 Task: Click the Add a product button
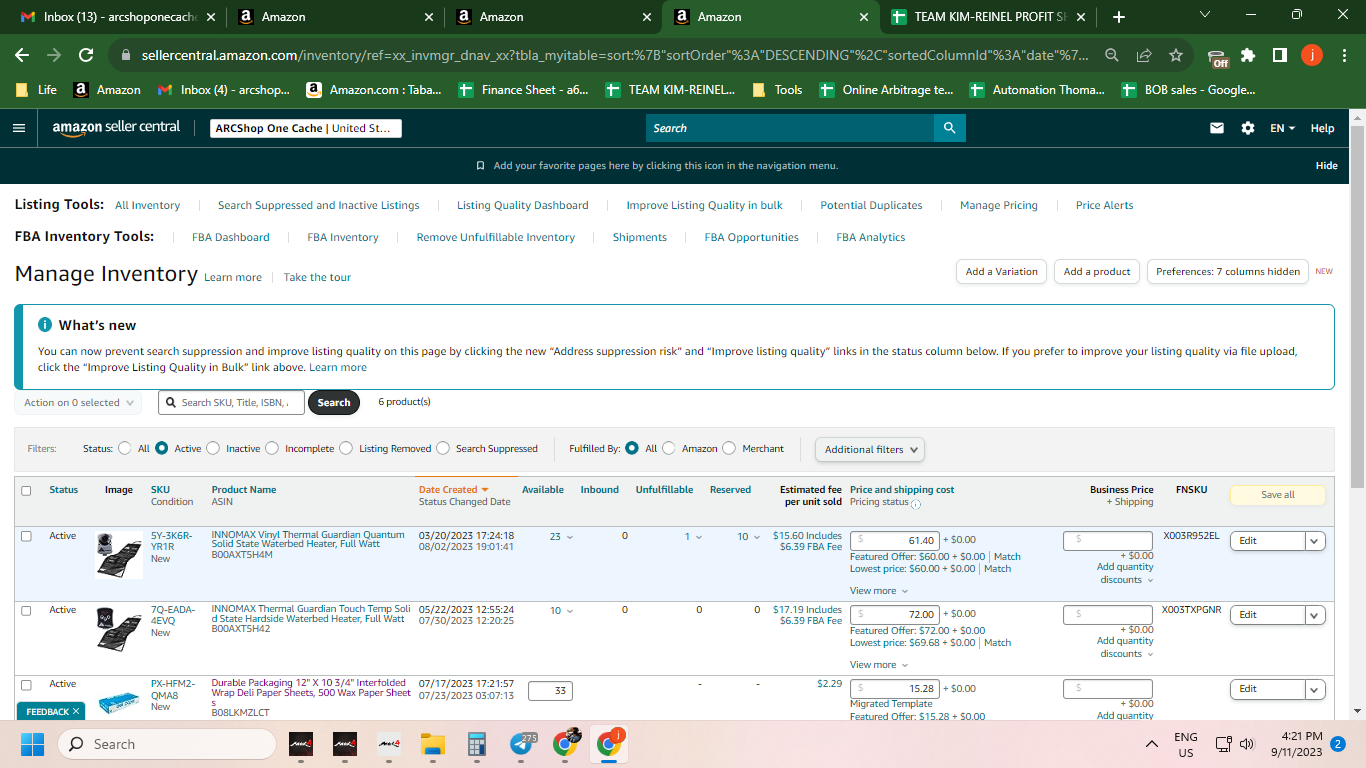pyautogui.click(x=1097, y=271)
